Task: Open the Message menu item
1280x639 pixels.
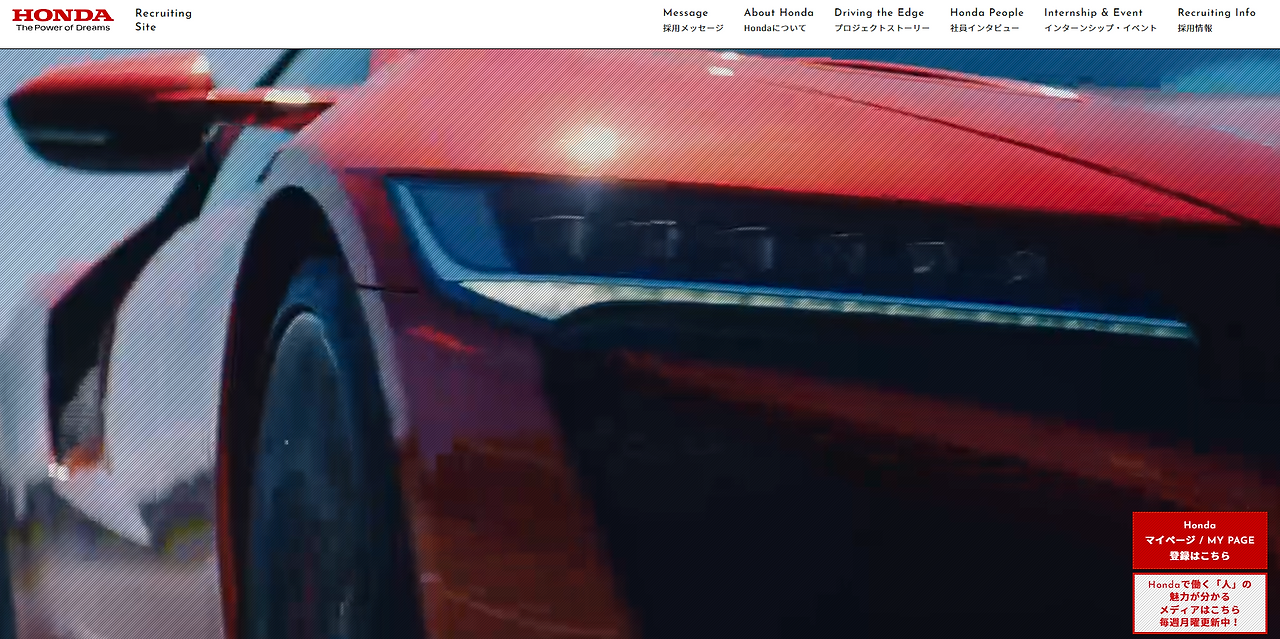Action: tap(692, 20)
